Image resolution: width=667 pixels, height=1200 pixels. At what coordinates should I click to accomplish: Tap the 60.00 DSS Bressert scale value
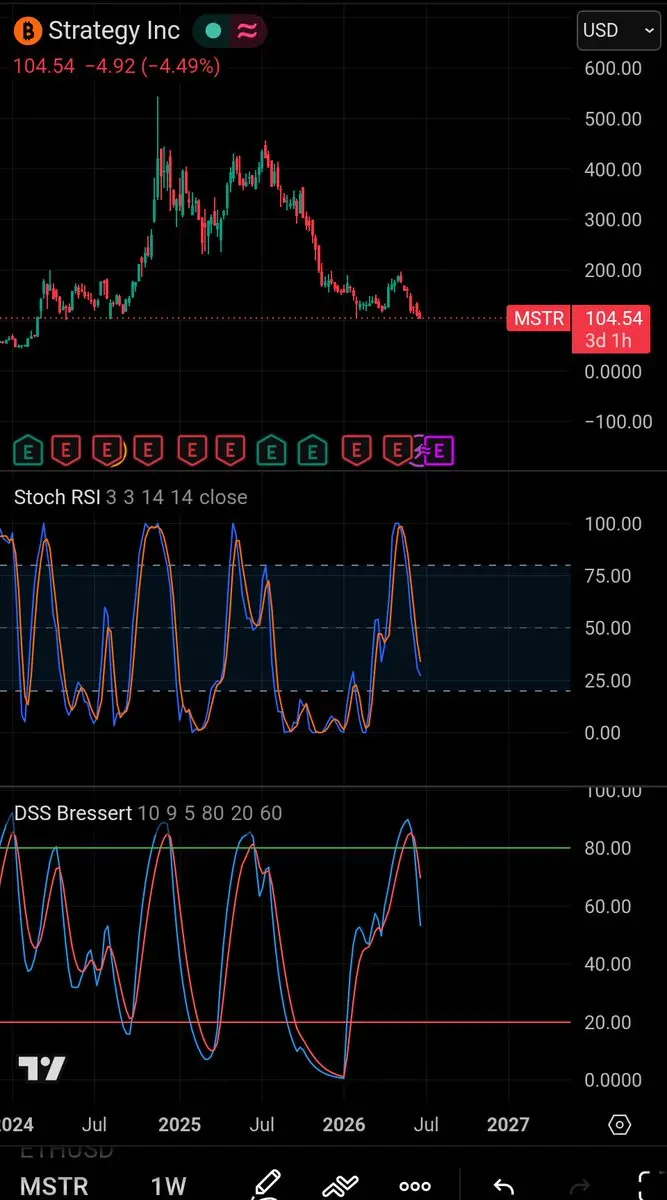pyautogui.click(x=607, y=906)
